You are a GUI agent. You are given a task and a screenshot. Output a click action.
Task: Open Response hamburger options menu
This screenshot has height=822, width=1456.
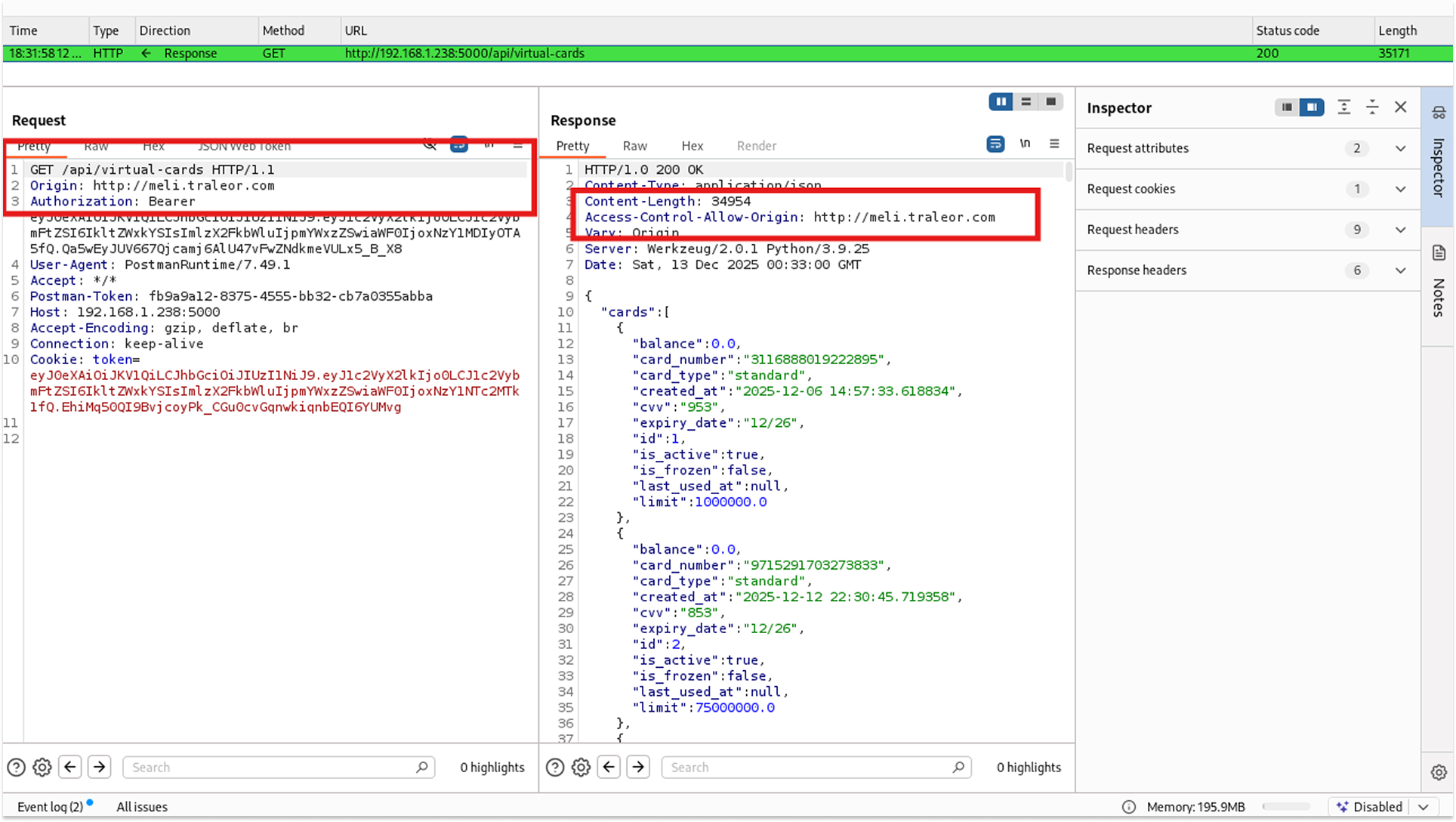(x=1054, y=144)
